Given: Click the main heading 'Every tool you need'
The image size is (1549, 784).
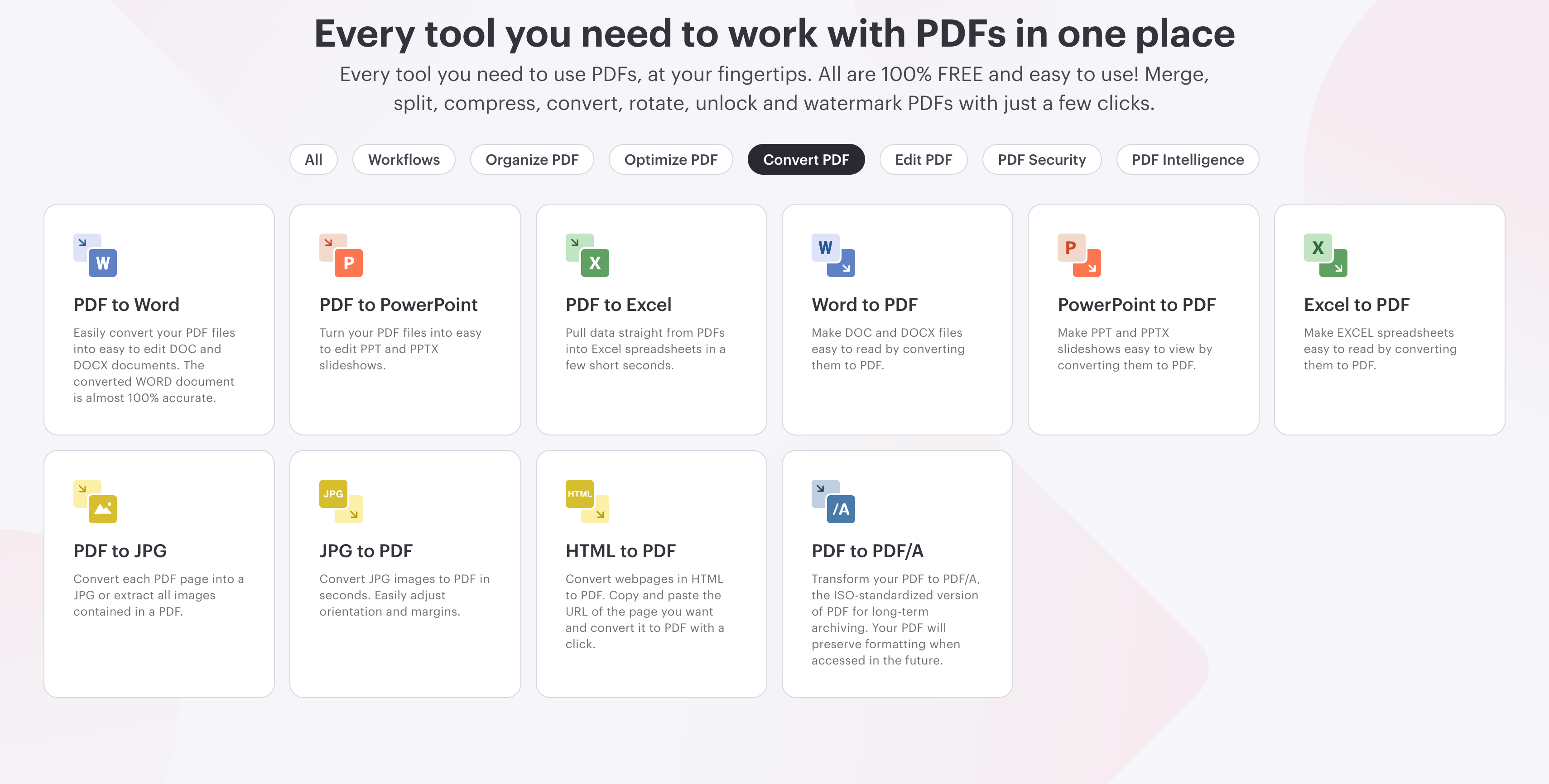Looking at the screenshot, I should (774, 33).
